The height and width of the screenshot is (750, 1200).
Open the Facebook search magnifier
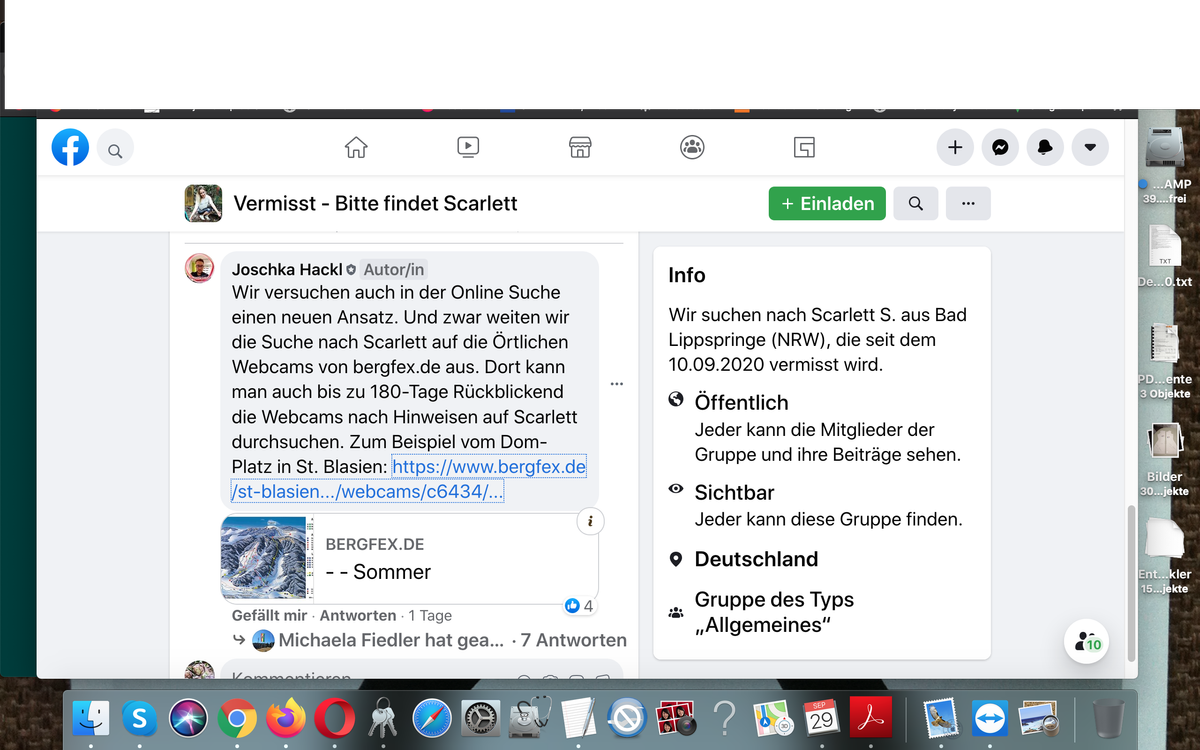click(x=115, y=151)
